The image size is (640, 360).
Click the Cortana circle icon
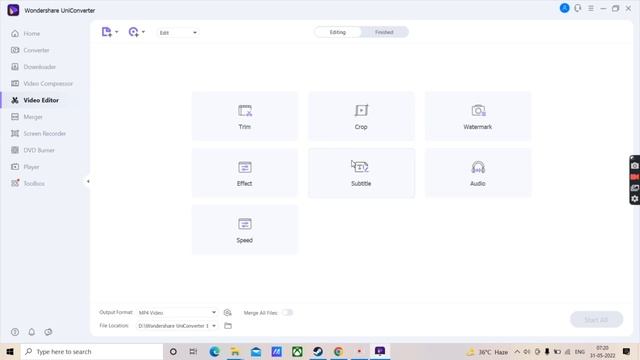pos(173,351)
